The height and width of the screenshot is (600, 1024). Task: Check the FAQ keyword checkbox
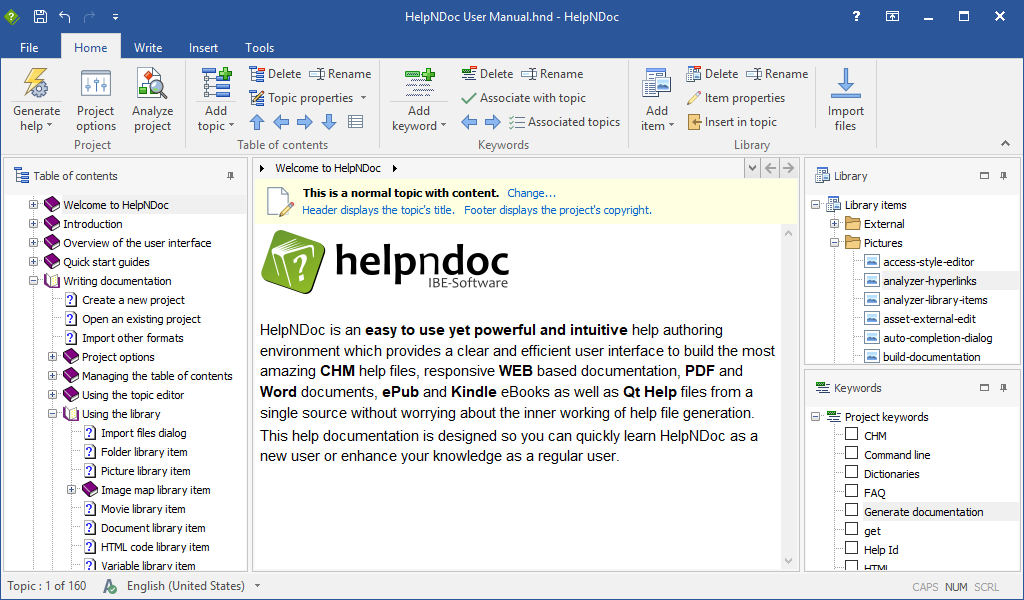(x=851, y=491)
